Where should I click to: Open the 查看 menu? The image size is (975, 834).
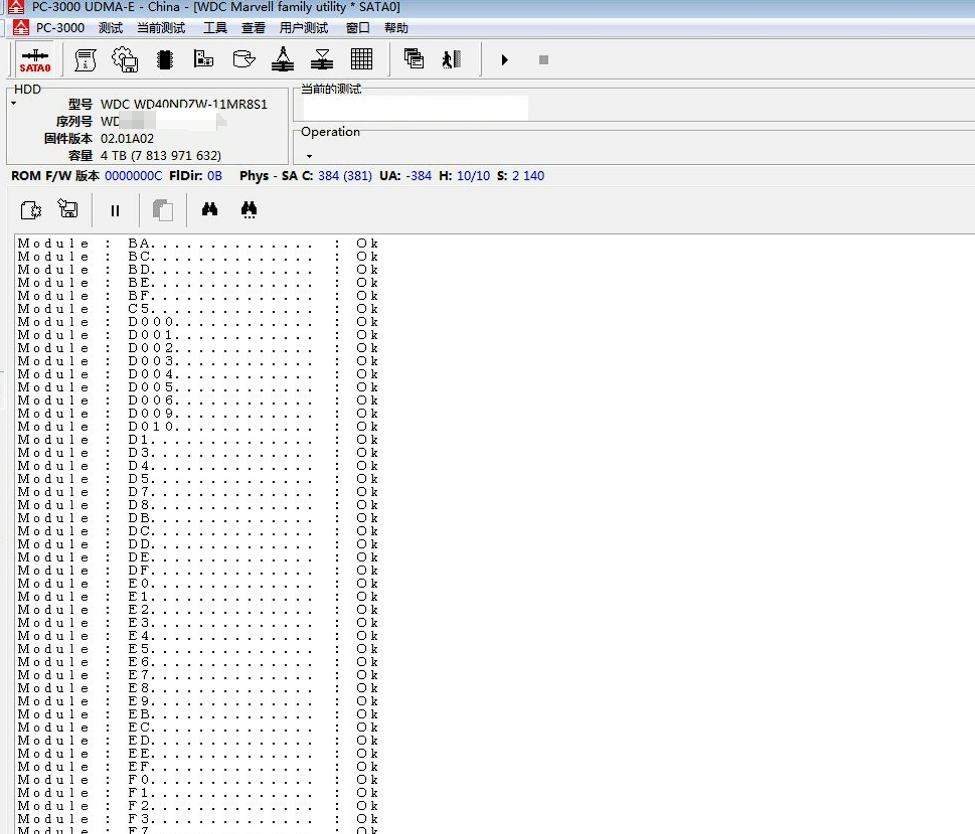click(253, 28)
